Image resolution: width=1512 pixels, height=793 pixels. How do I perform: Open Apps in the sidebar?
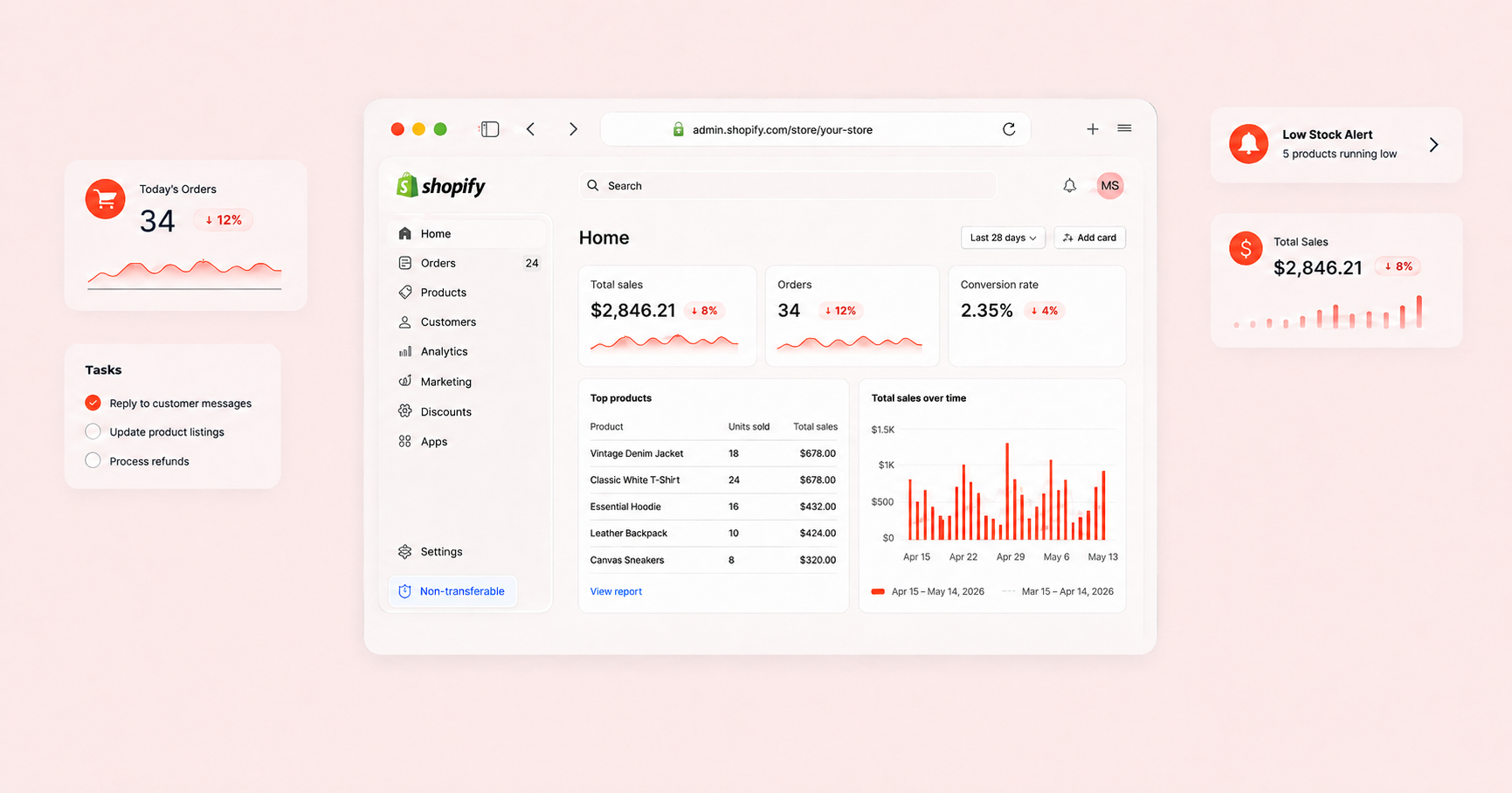tap(468, 441)
